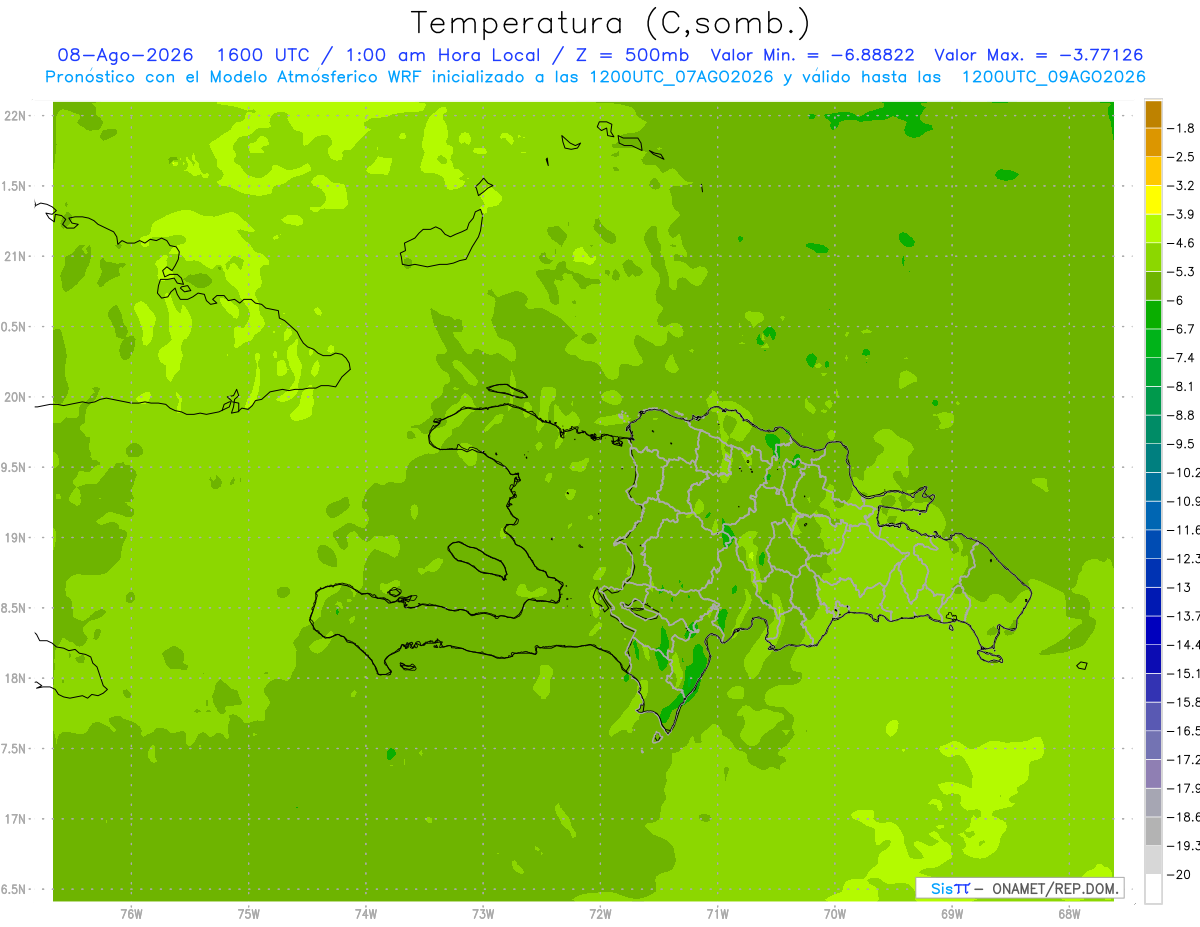Pick blue legend swatch between -13 and -13.7
1200x927 pixels.
coord(1153,601)
